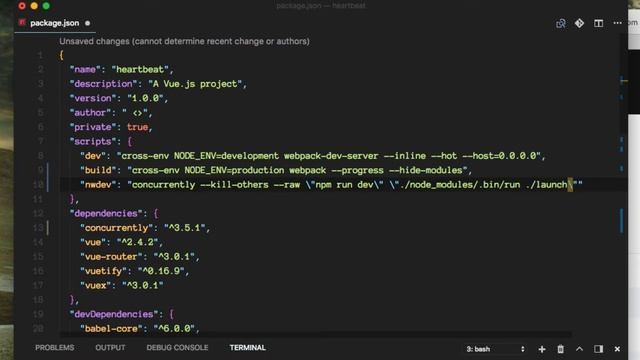Image resolution: width=640 pixels, height=360 pixels.
Task: Select the TERMINAL panel tab
Action: click(248, 348)
